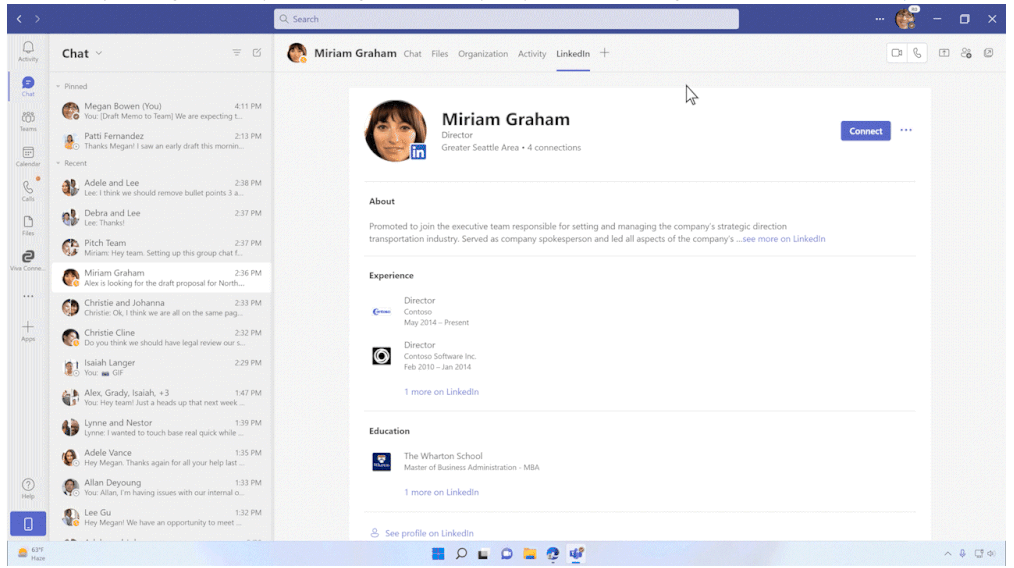Click Miriam Graham's profile photo
This screenshot has width=1014, height=568.
coord(395,130)
